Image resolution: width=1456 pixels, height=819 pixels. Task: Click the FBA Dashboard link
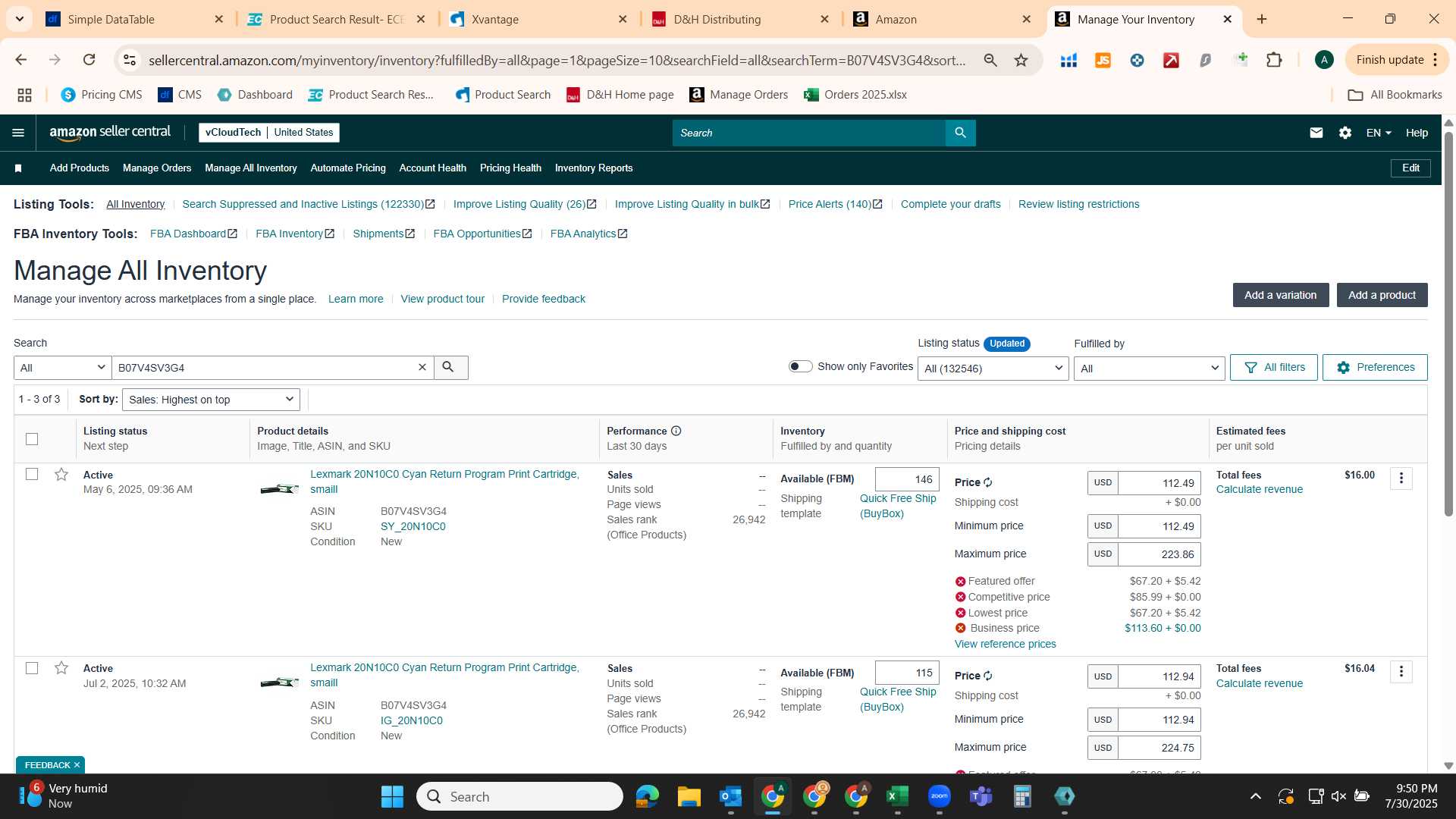click(193, 234)
